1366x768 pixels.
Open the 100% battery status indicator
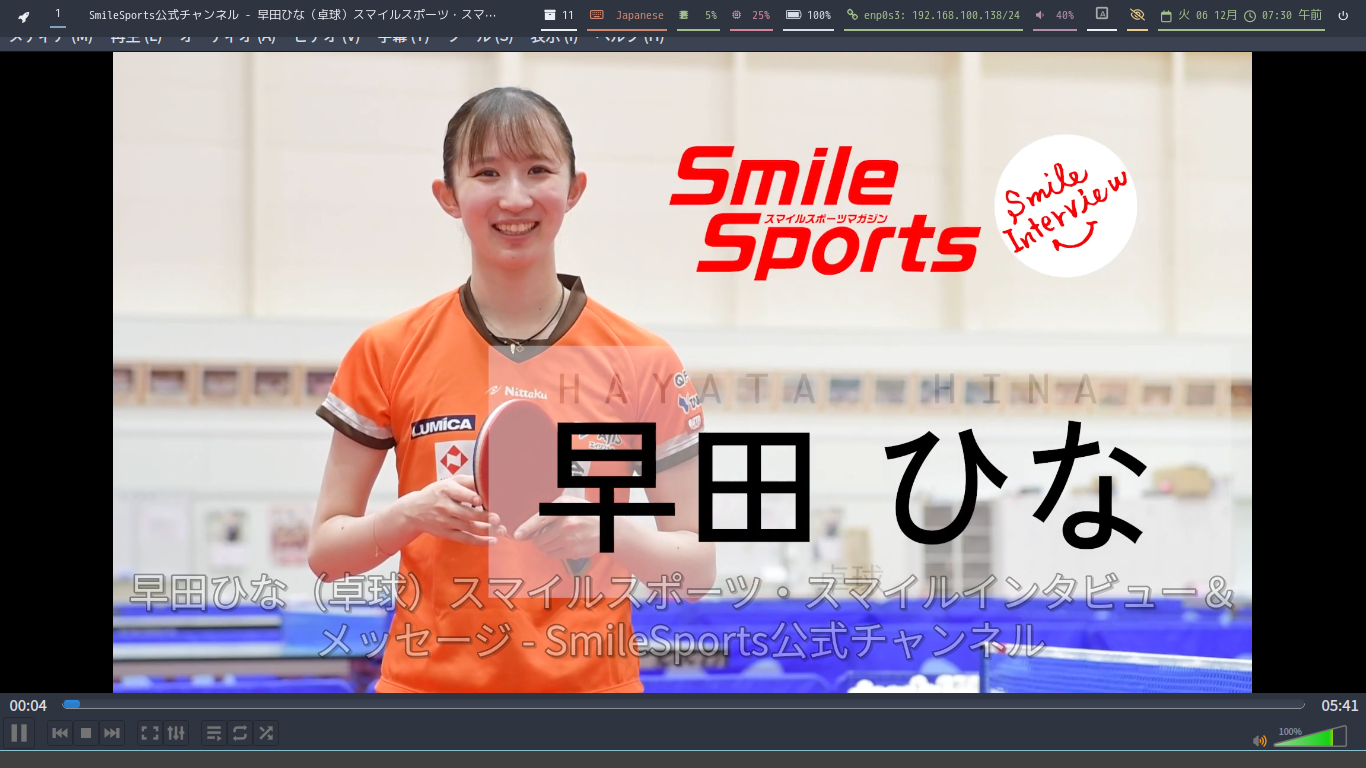[x=808, y=15]
